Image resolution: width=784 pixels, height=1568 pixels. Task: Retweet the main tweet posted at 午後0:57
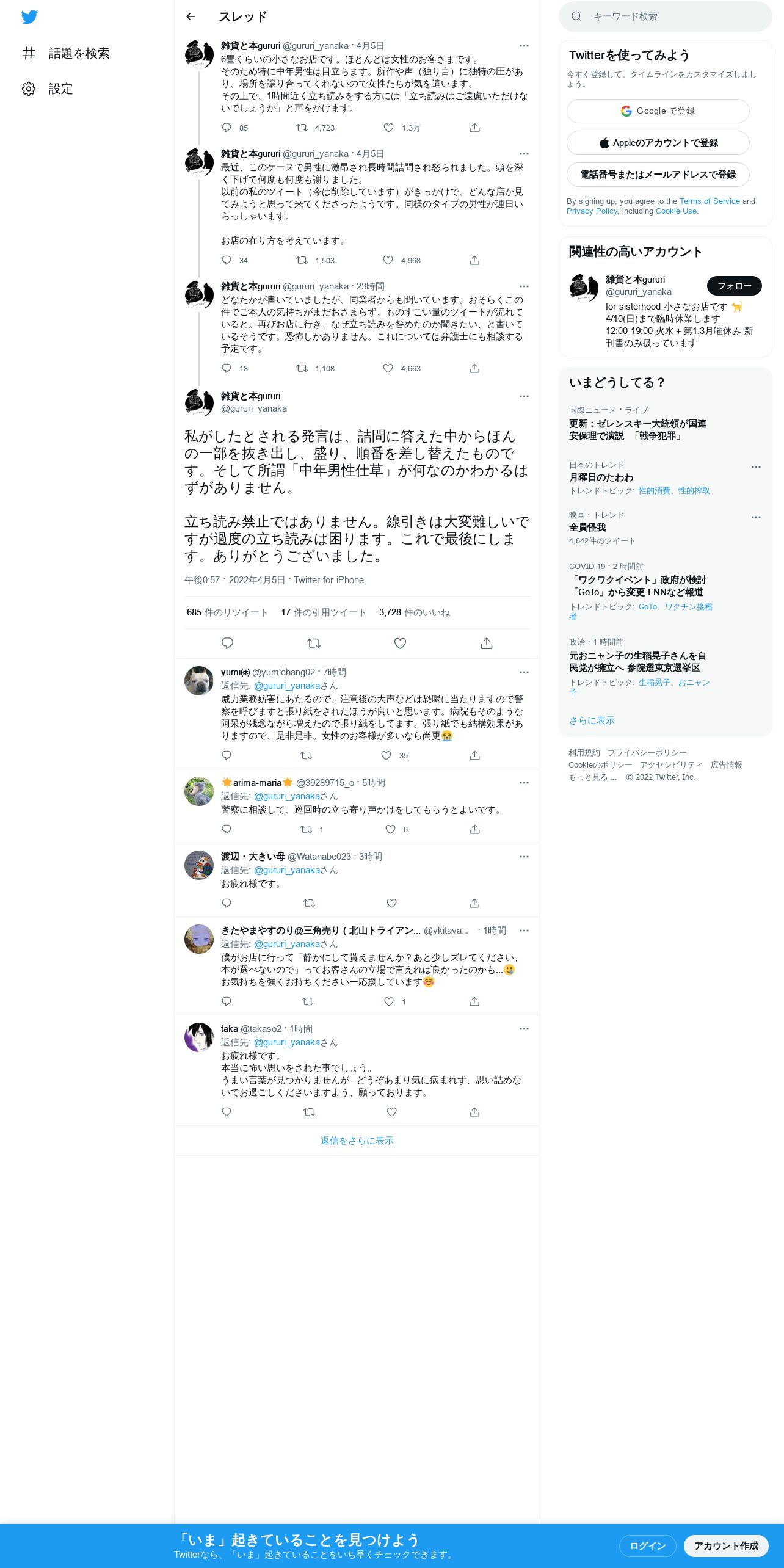pos(314,643)
